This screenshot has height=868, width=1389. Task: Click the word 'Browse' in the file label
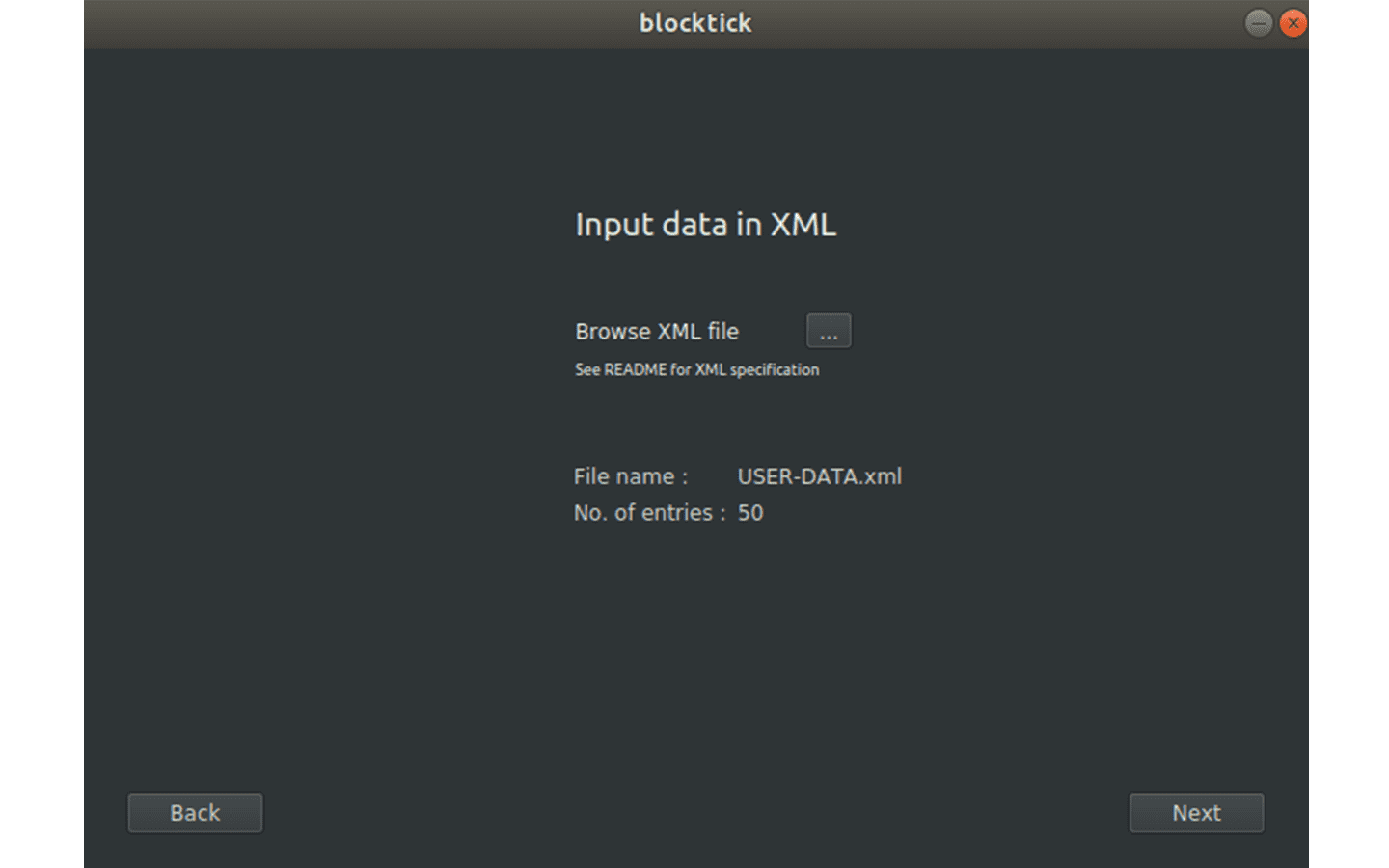613,332
